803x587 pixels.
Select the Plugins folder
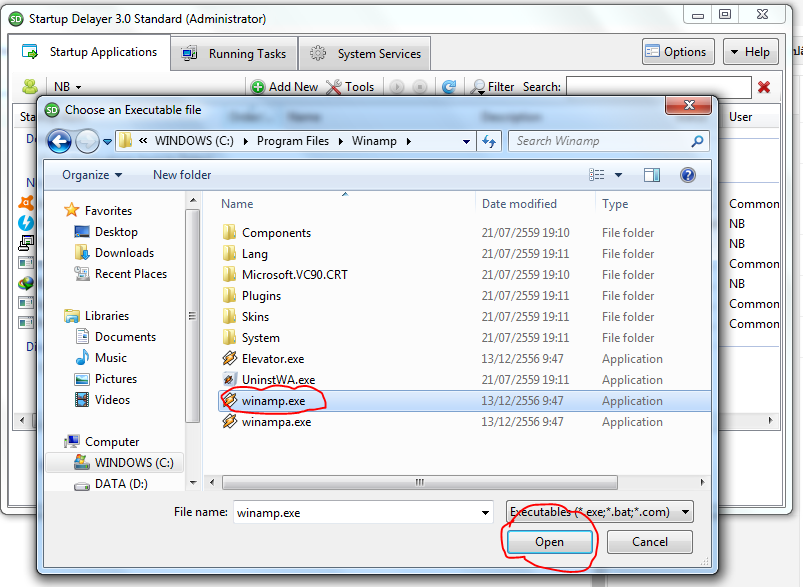coord(252,296)
